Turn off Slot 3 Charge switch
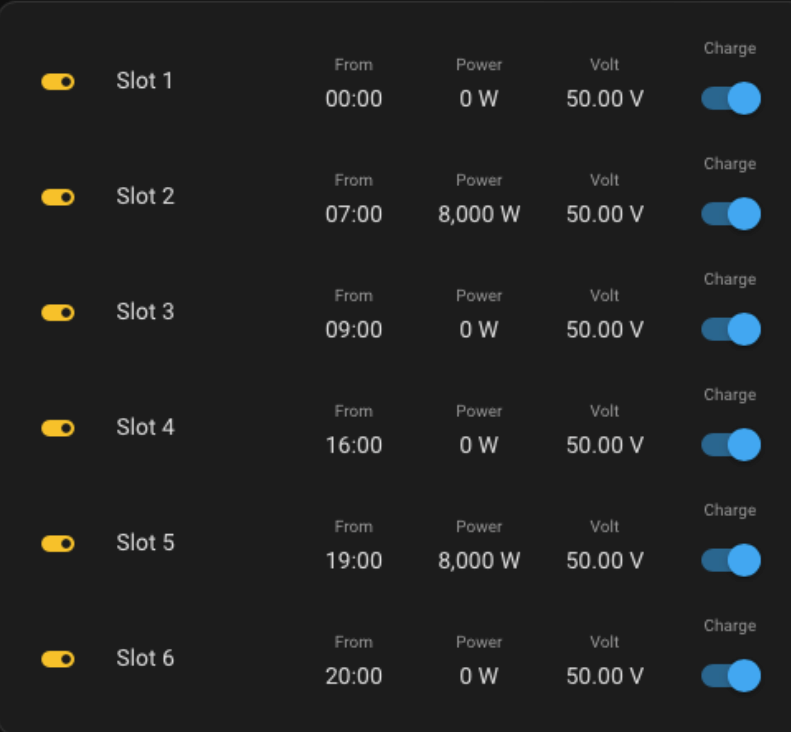 pyautogui.click(x=731, y=329)
